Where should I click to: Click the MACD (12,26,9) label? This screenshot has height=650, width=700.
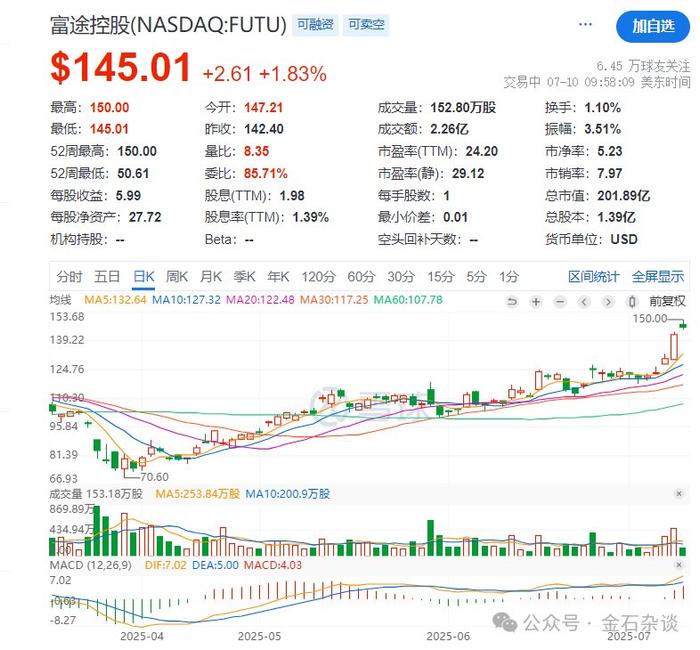pos(91,565)
